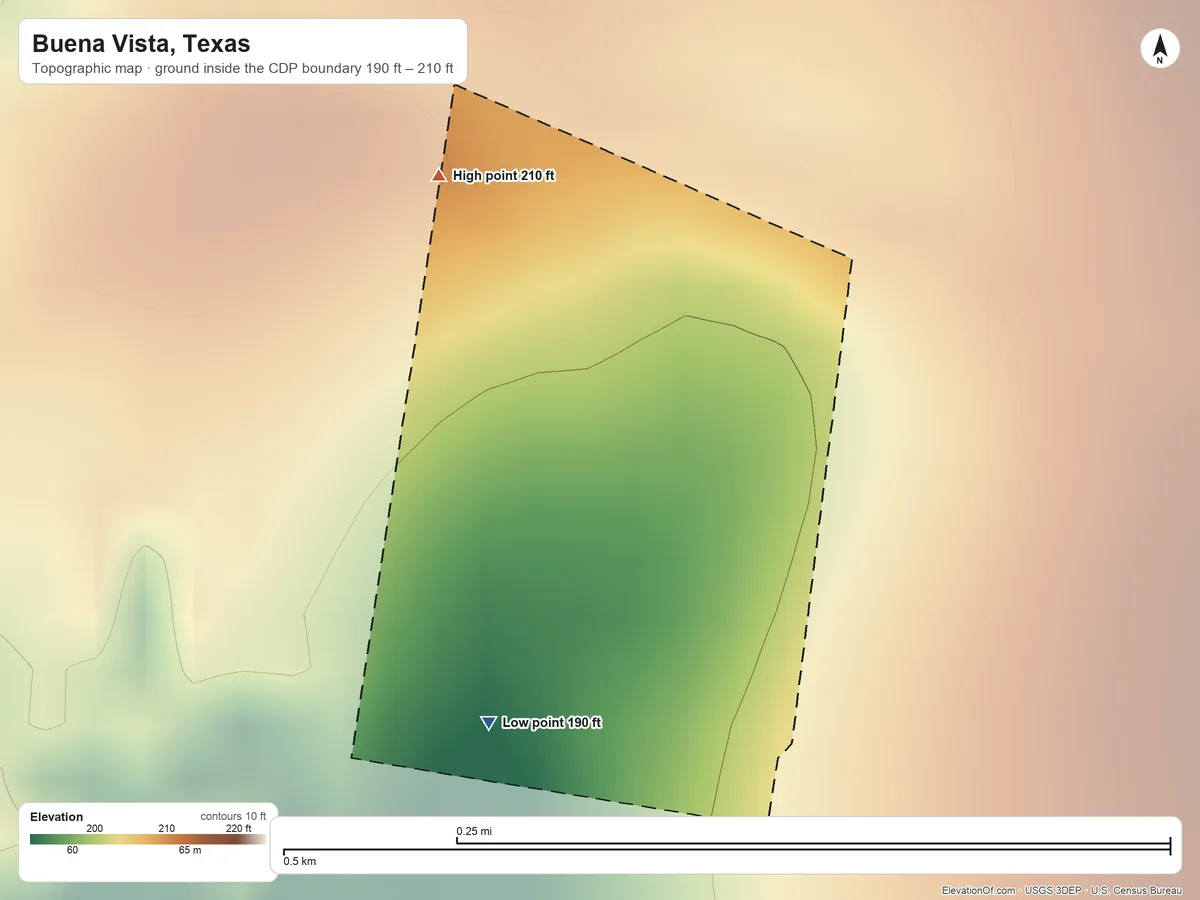
Task: Click the '0.25 mi' scale bar label
Action: [x=473, y=831]
